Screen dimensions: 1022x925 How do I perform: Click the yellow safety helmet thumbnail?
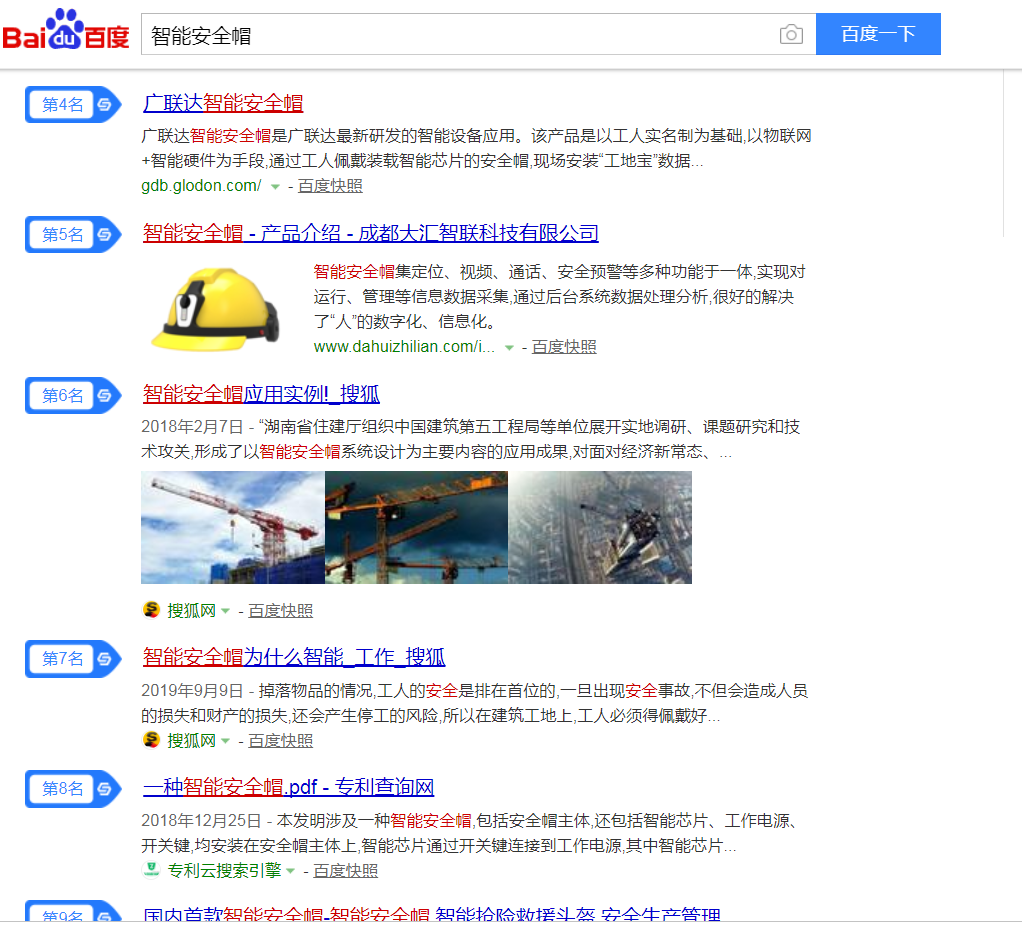[215, 309]
